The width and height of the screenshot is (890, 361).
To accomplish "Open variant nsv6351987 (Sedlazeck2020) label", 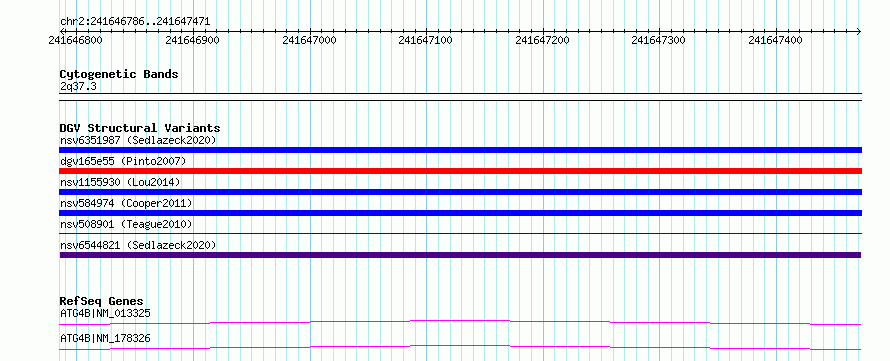I will coord(138,140).
